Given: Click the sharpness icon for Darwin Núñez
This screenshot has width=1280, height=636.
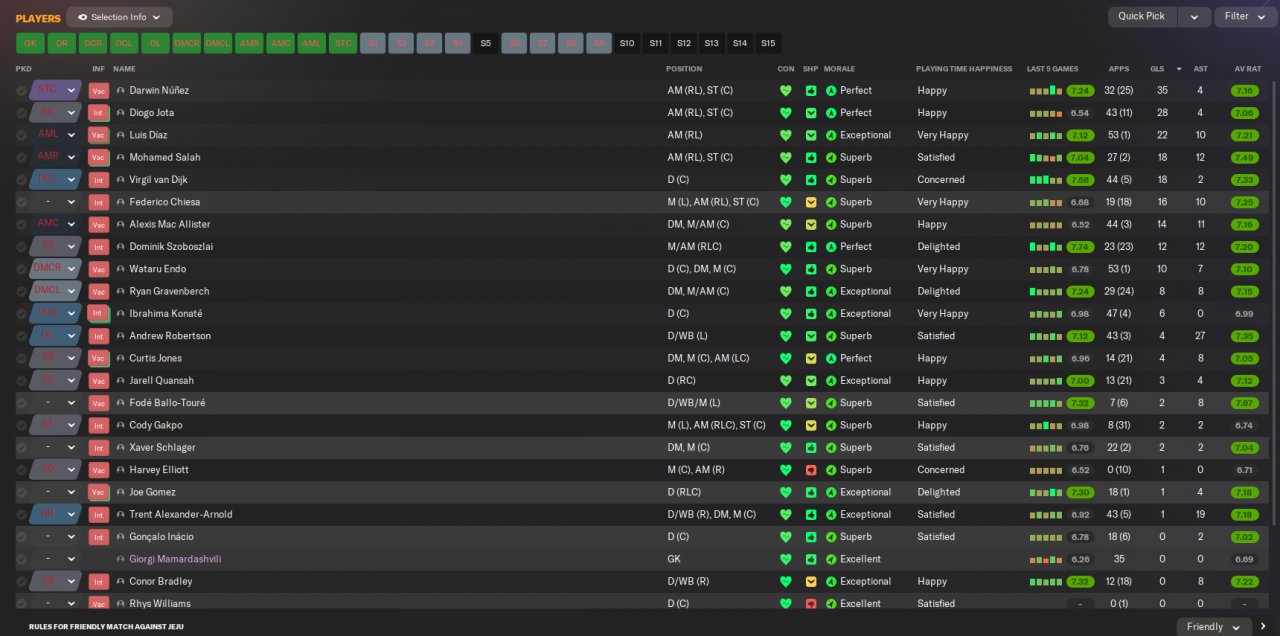Looking at the screenshot, I should 811,90.
